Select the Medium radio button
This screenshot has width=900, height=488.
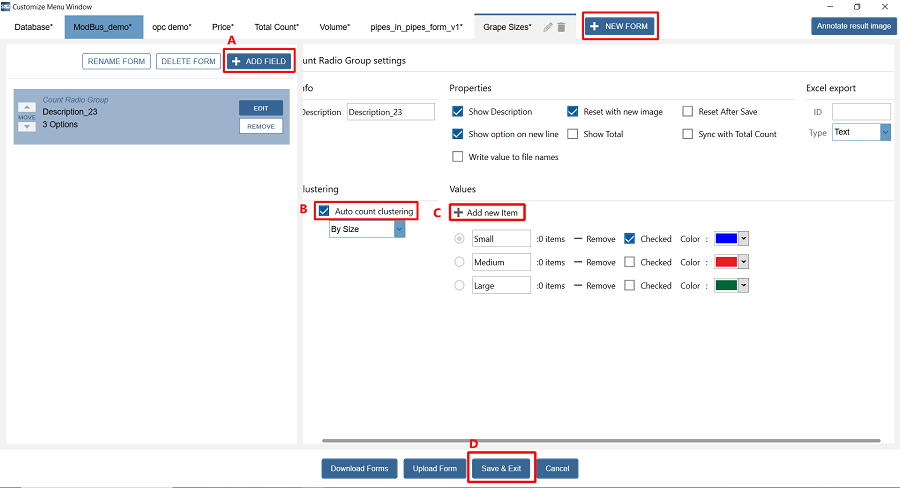(459, 262)
